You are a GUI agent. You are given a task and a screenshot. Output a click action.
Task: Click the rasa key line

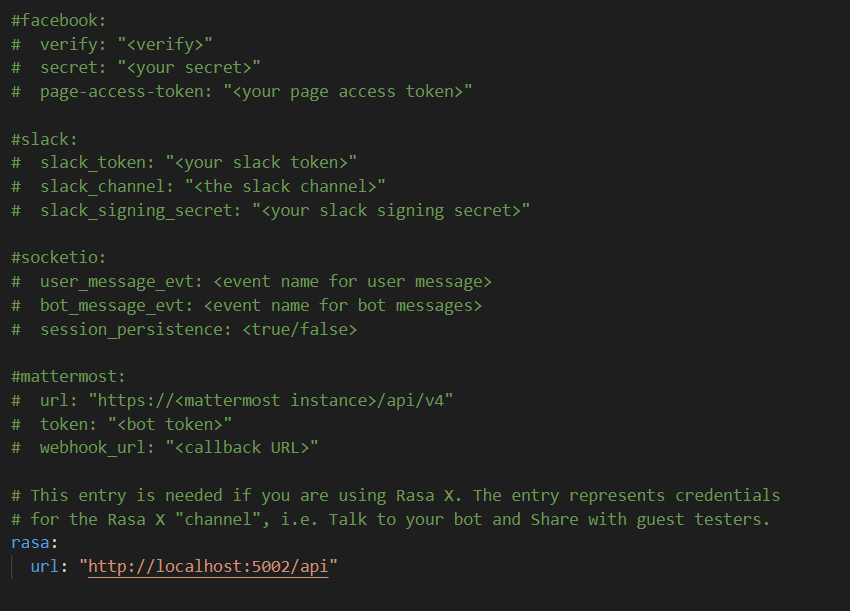[x=34, y=543]
